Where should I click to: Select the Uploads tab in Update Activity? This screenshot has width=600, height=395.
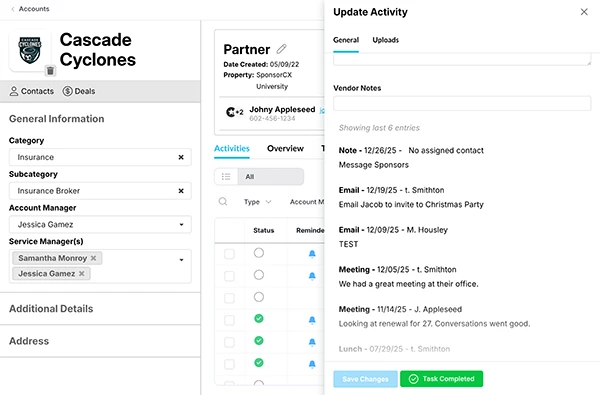click(386, 40)
